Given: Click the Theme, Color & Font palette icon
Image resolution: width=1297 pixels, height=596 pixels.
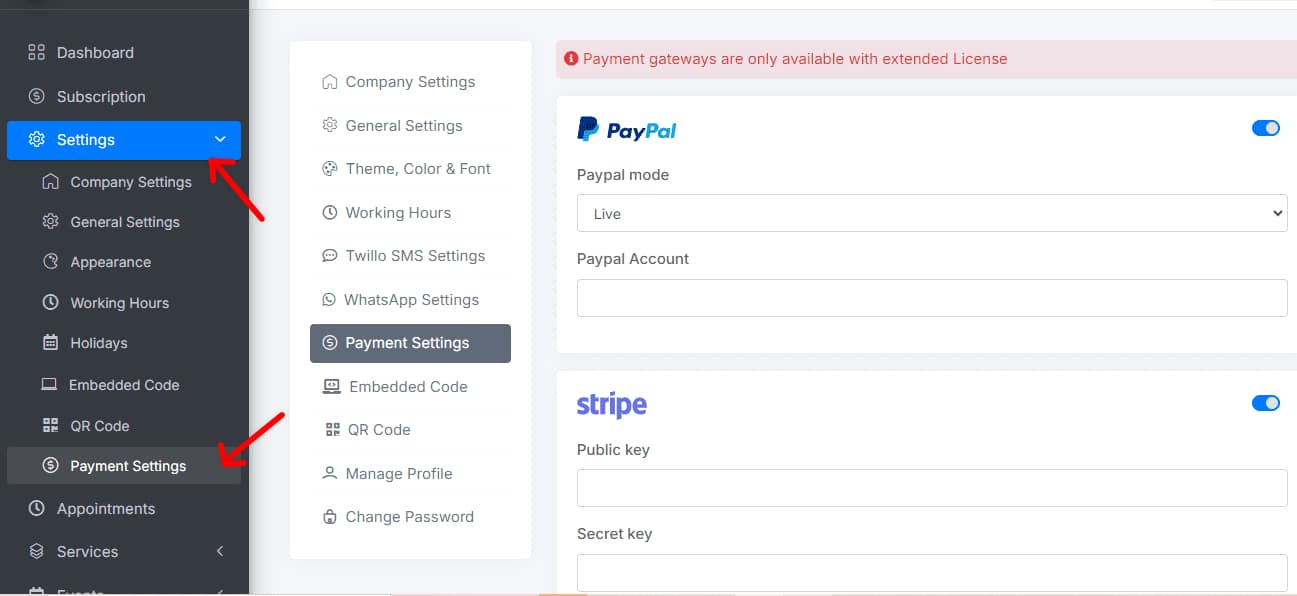Looking at the screenshot, I should pyautogui.click(x=329, y=168).
